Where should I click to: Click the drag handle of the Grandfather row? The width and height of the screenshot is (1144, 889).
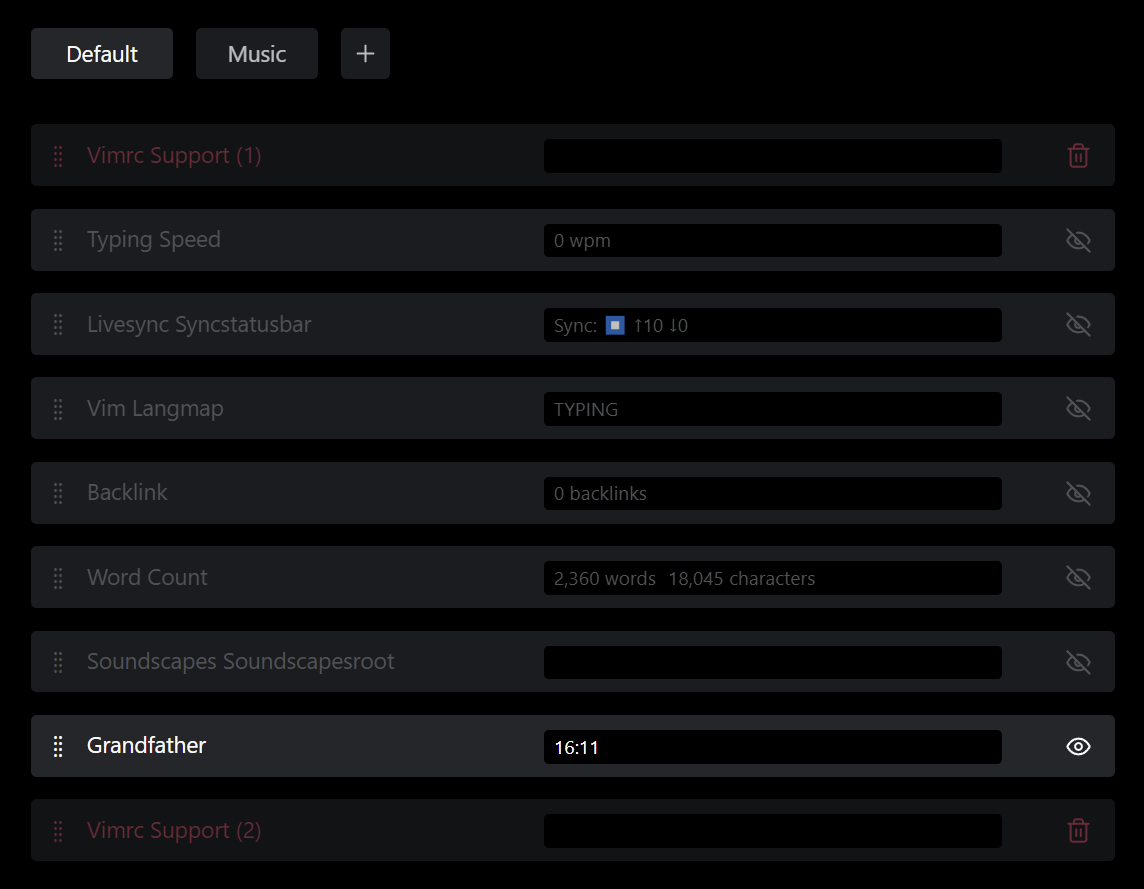(x=58, y=746)
